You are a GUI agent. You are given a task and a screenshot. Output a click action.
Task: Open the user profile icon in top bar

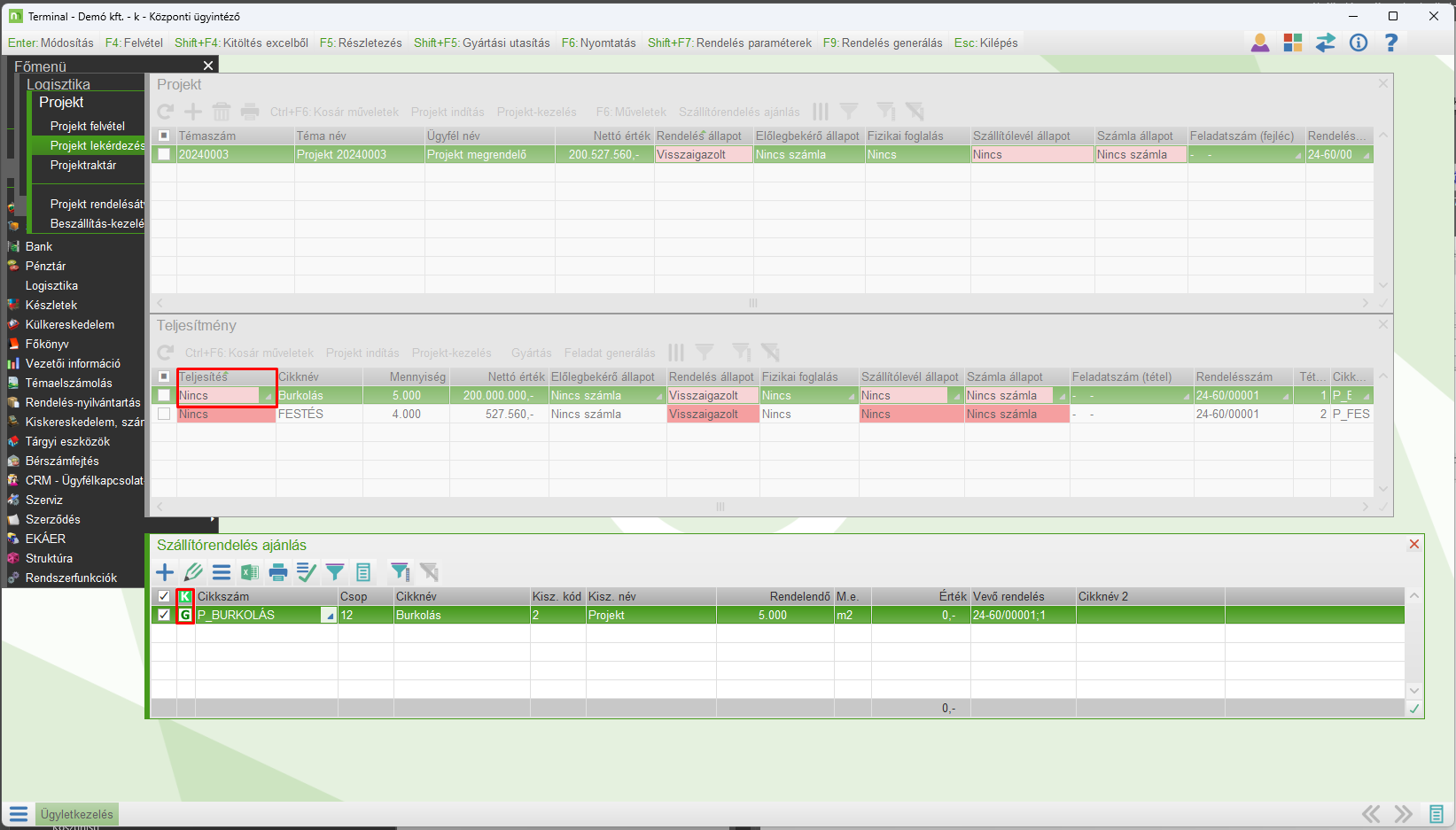pos(1260,43)
